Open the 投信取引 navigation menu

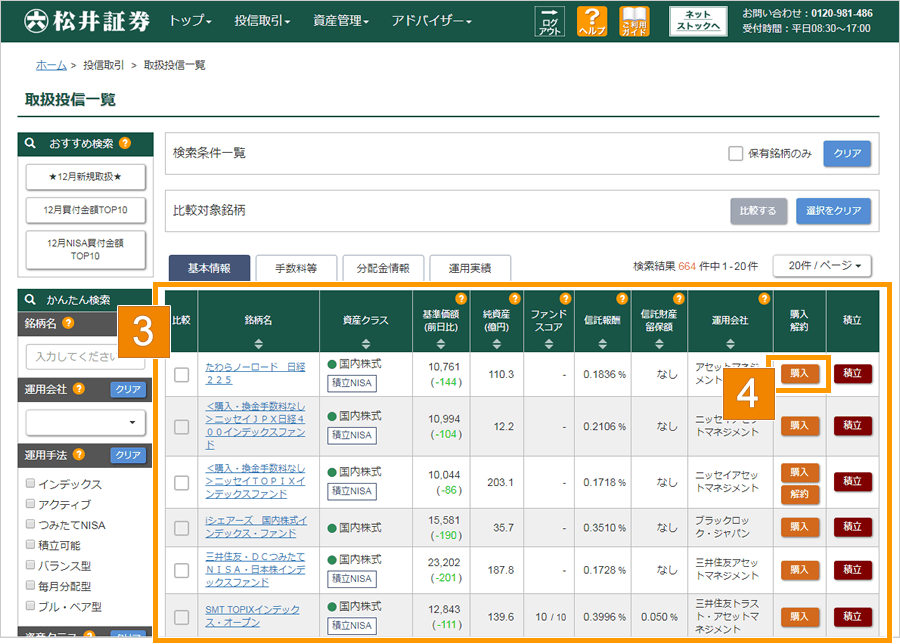[260, 21]
